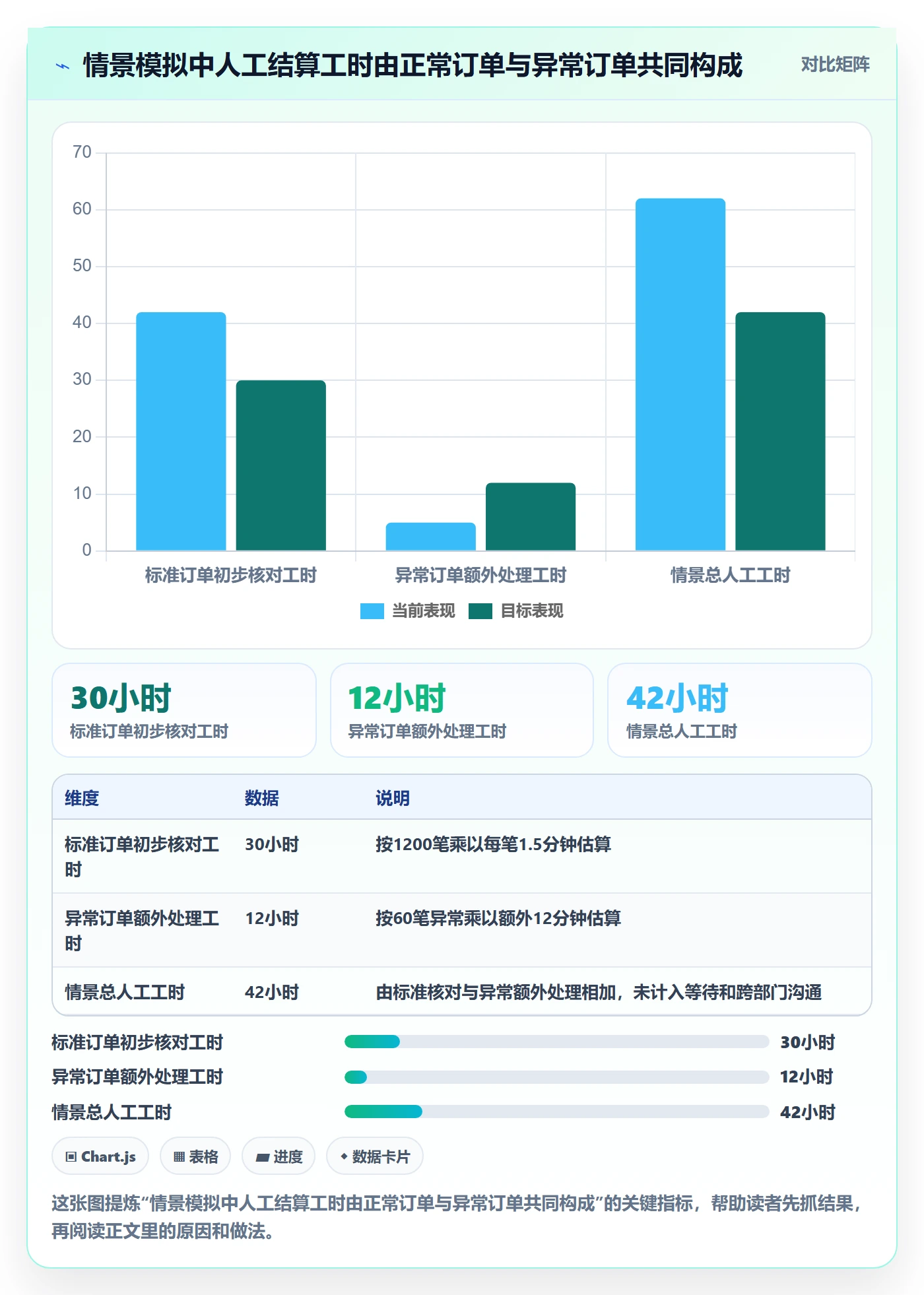Click the progress row label 异常订单额外处理工时

coord(137,1077)
